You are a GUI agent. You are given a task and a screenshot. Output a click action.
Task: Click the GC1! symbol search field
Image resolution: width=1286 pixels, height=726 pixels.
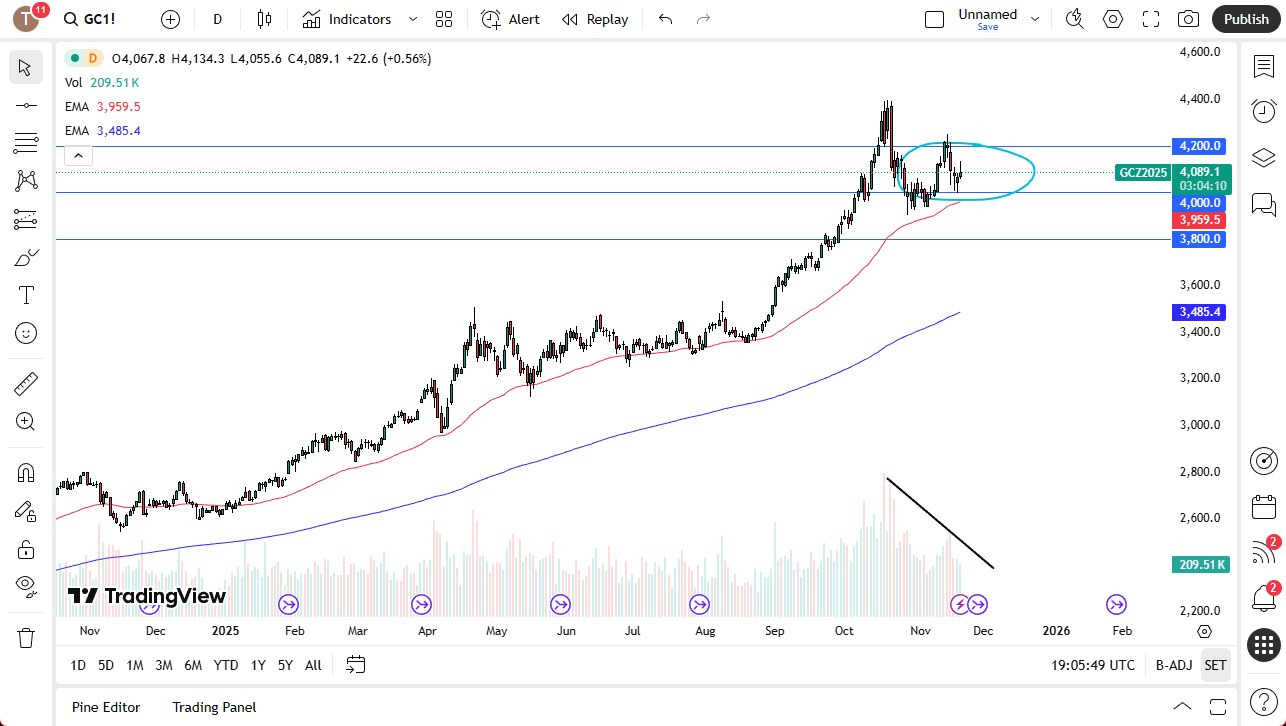(x=96, y=18)
